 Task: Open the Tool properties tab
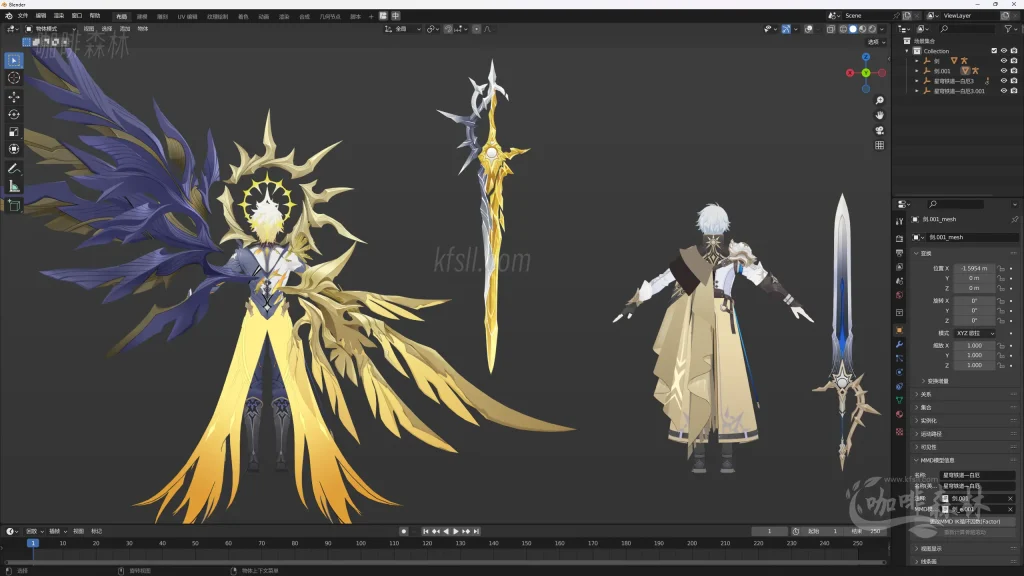(x=899, y=221)
